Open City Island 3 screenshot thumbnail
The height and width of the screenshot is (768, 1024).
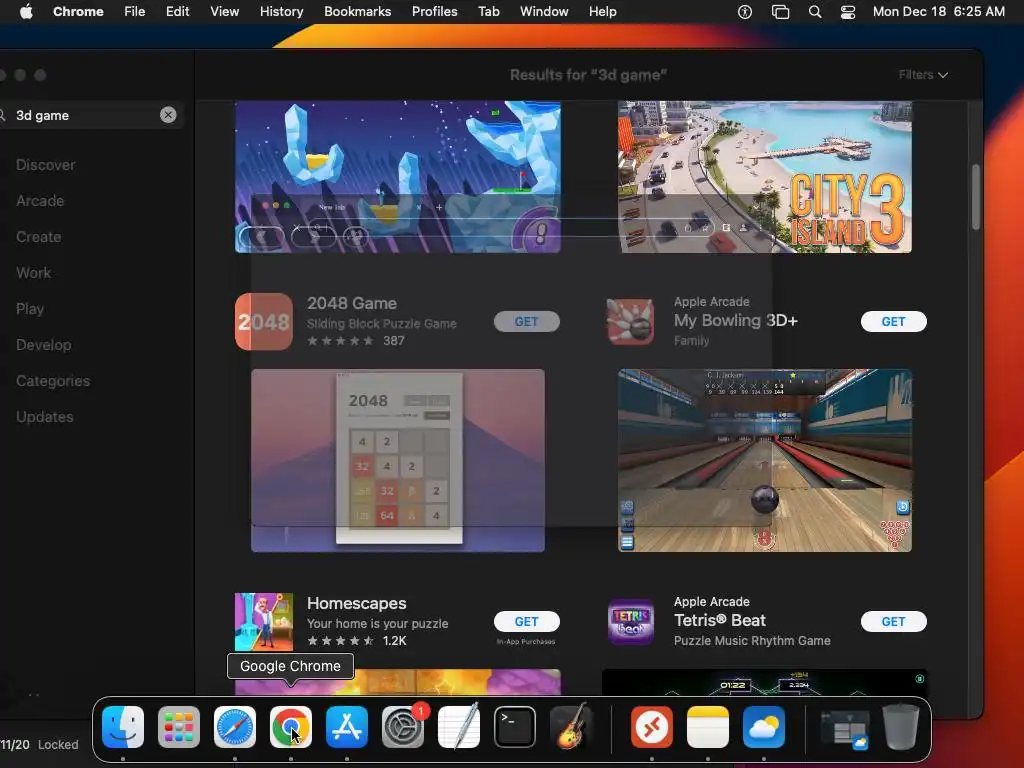coord(765,177)
